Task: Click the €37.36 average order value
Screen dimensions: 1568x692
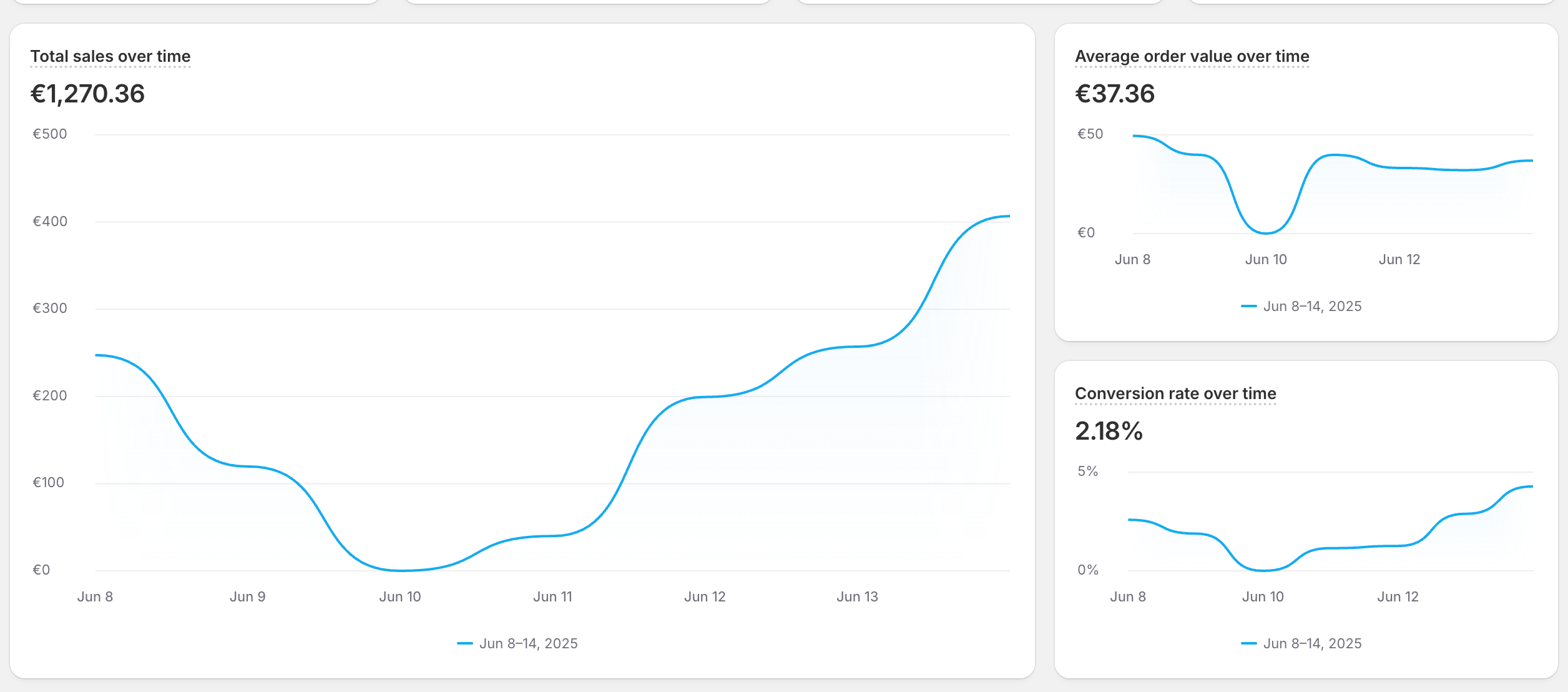Action: [x=1114, y=94]
